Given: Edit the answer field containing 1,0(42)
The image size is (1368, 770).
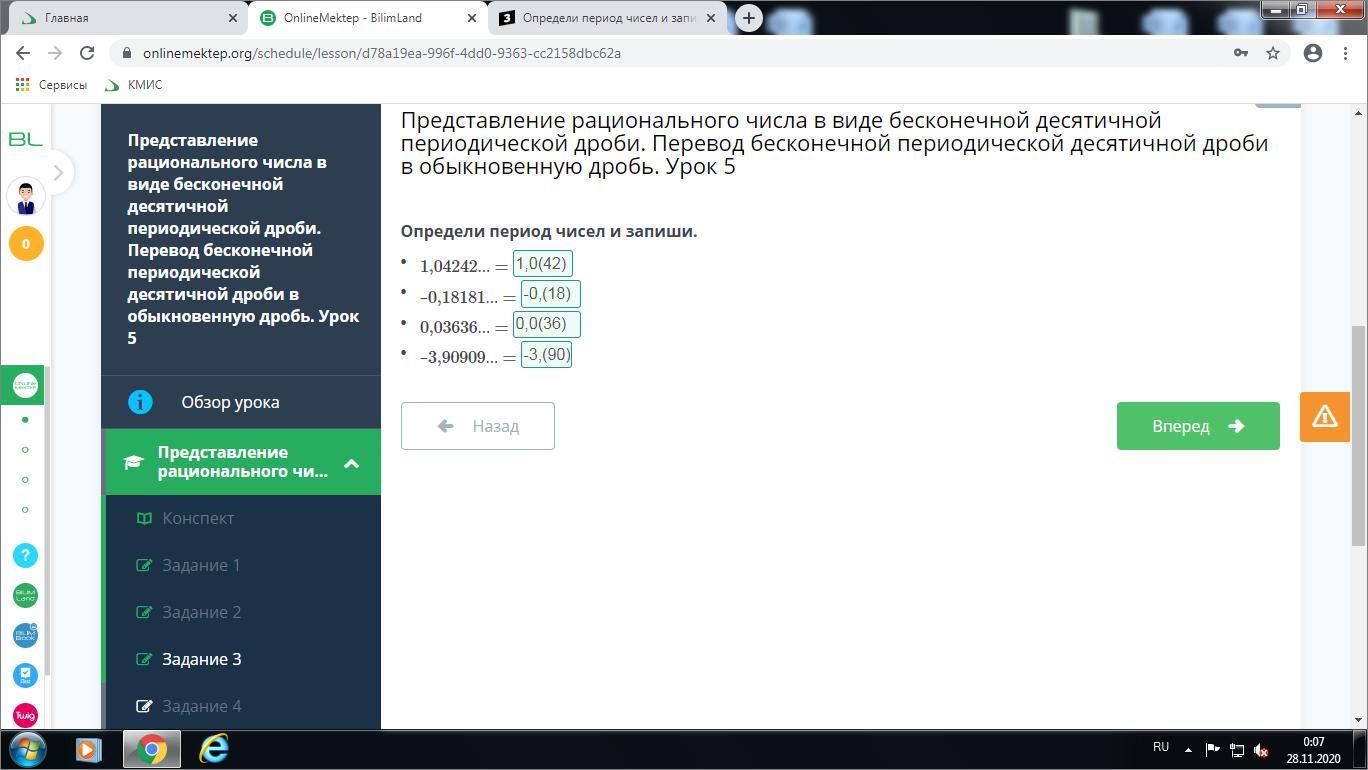Looking at the screenshot, I should point(542,264).
